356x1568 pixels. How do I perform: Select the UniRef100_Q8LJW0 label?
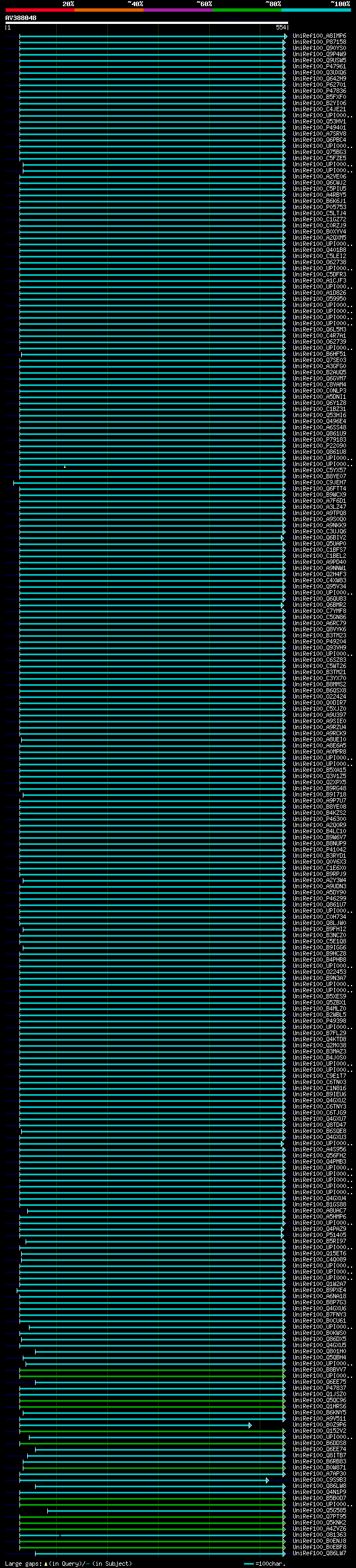[319, 923]
